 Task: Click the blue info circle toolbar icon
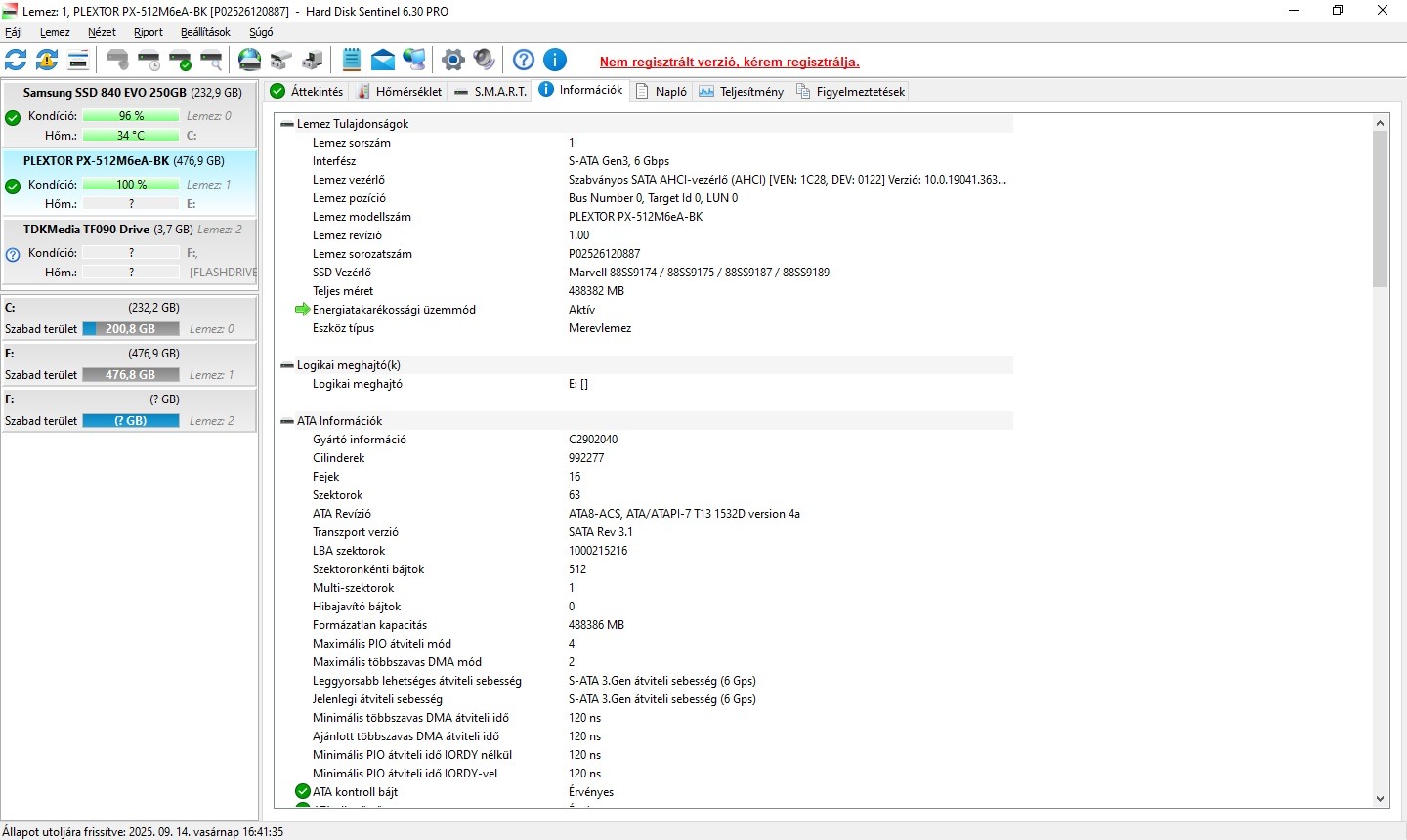point(555,60)
